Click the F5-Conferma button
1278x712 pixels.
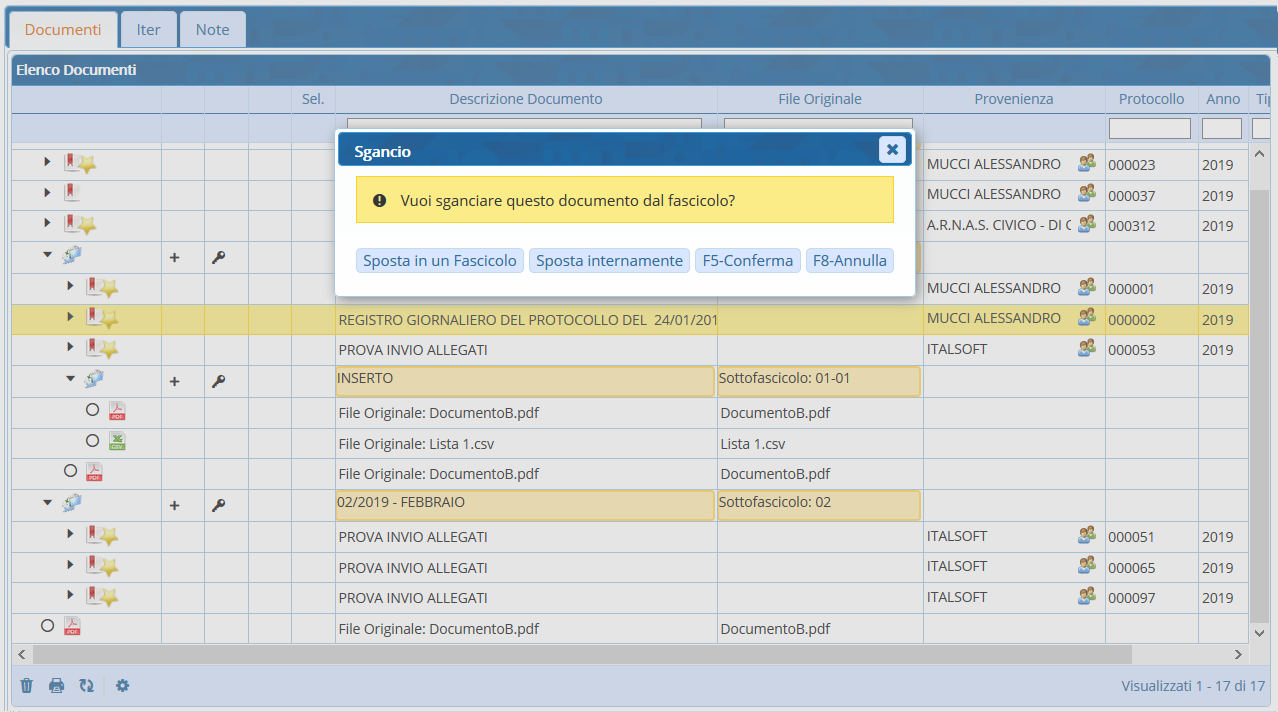748,261
